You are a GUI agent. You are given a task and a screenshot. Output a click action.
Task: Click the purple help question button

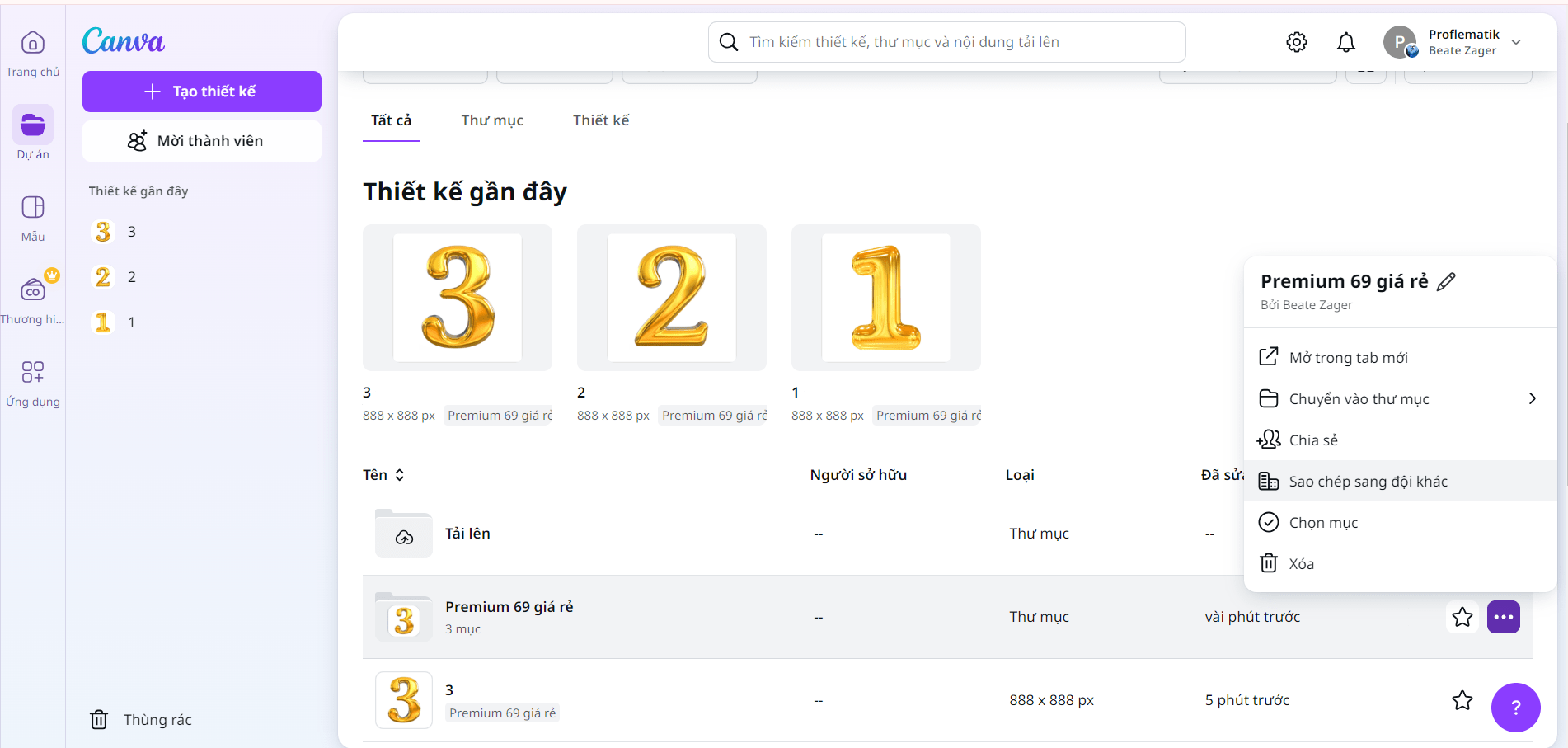(x=1515, y=708)
